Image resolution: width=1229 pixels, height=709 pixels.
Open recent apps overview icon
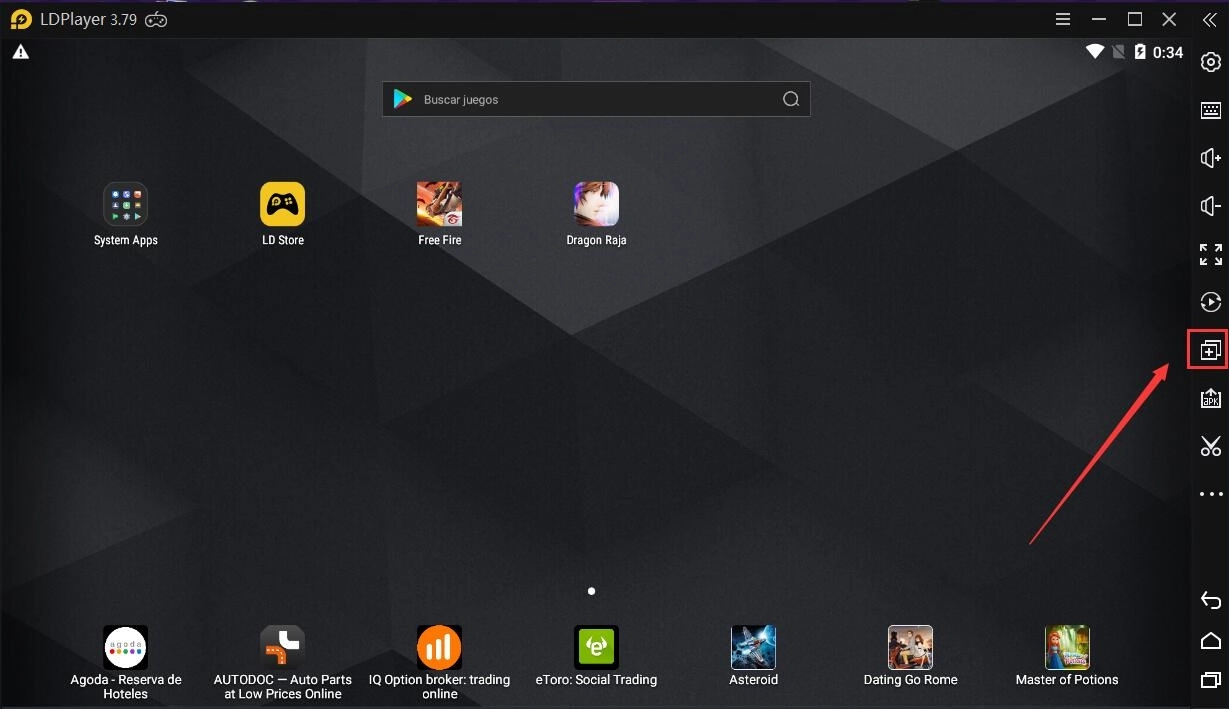(x=1210, y=680)
